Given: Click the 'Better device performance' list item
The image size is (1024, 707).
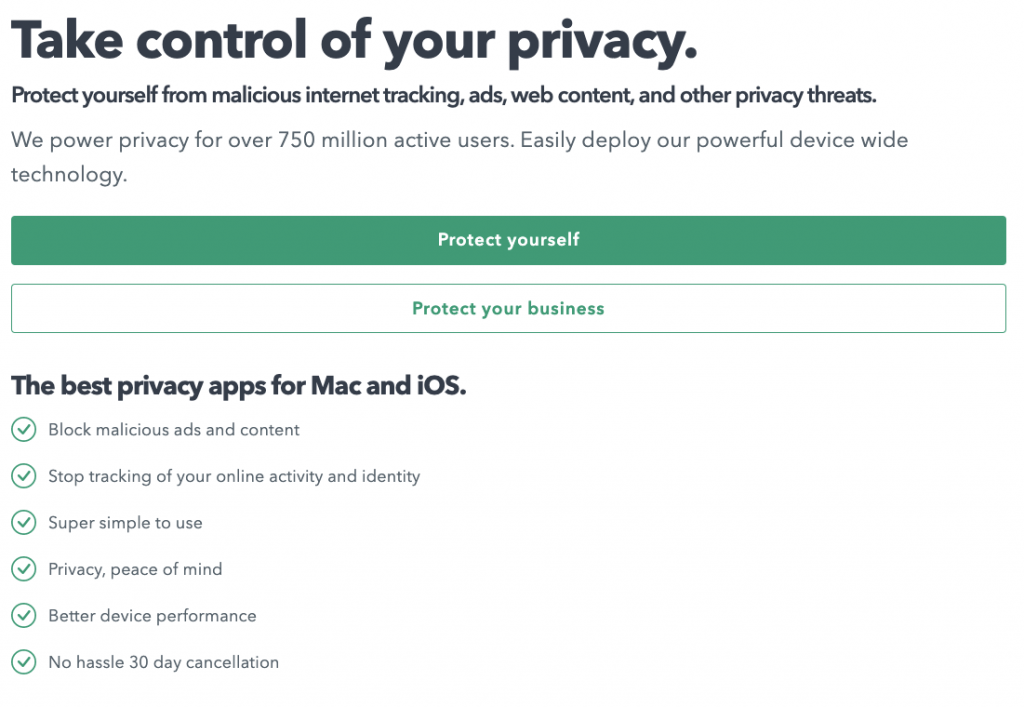Looking at the screenshot, I should [153, 615].
